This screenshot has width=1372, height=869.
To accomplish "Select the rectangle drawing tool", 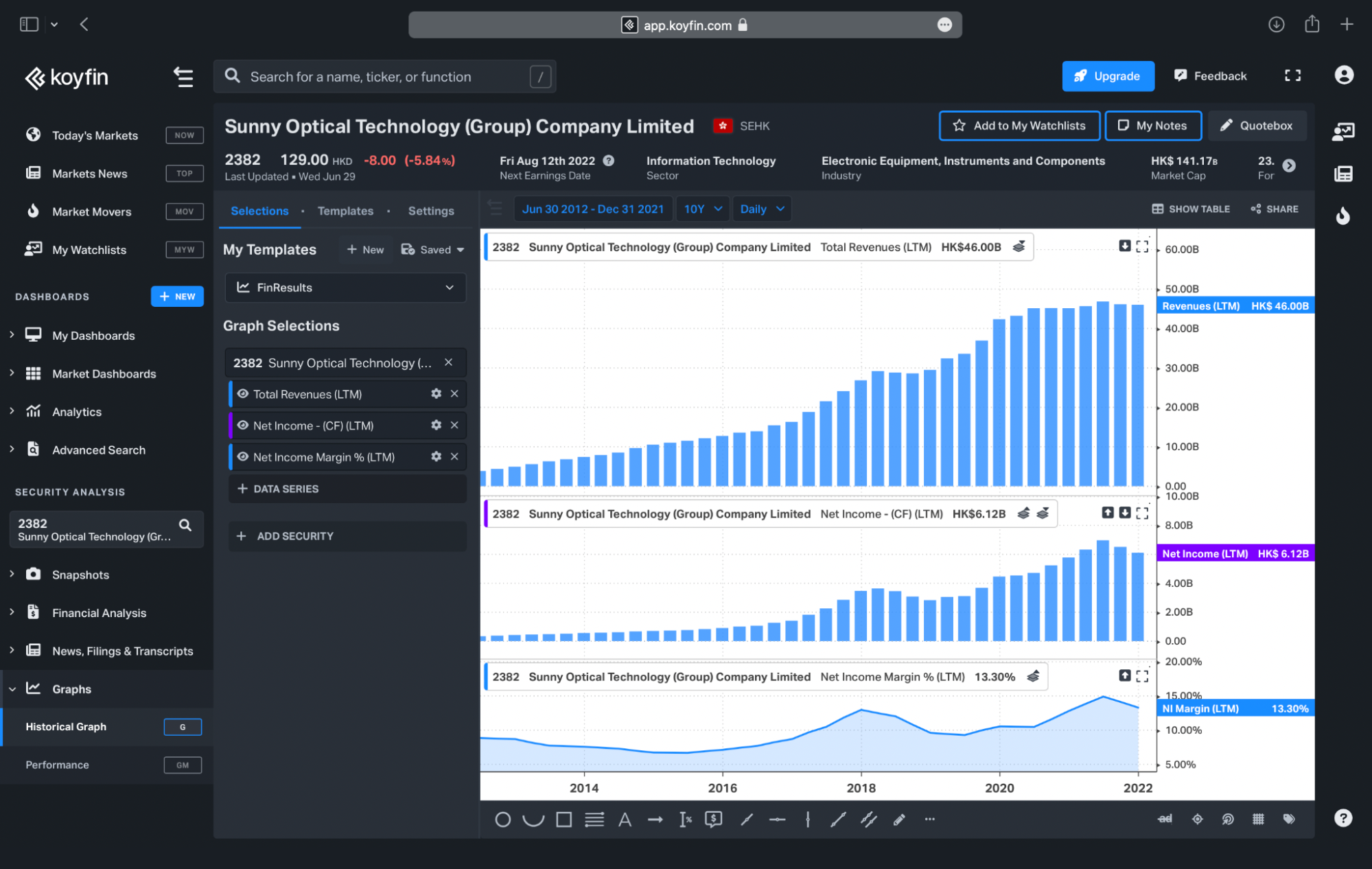I will pos(564,820).
